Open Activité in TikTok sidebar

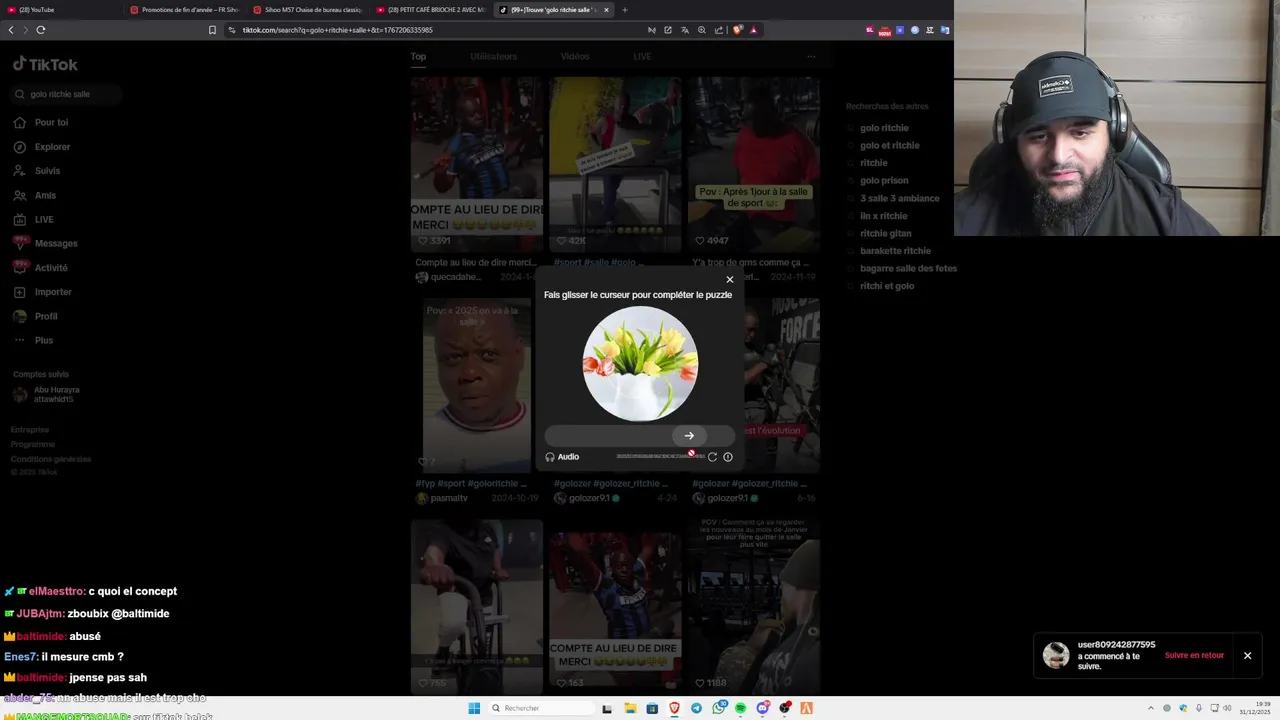click(41, 268)
